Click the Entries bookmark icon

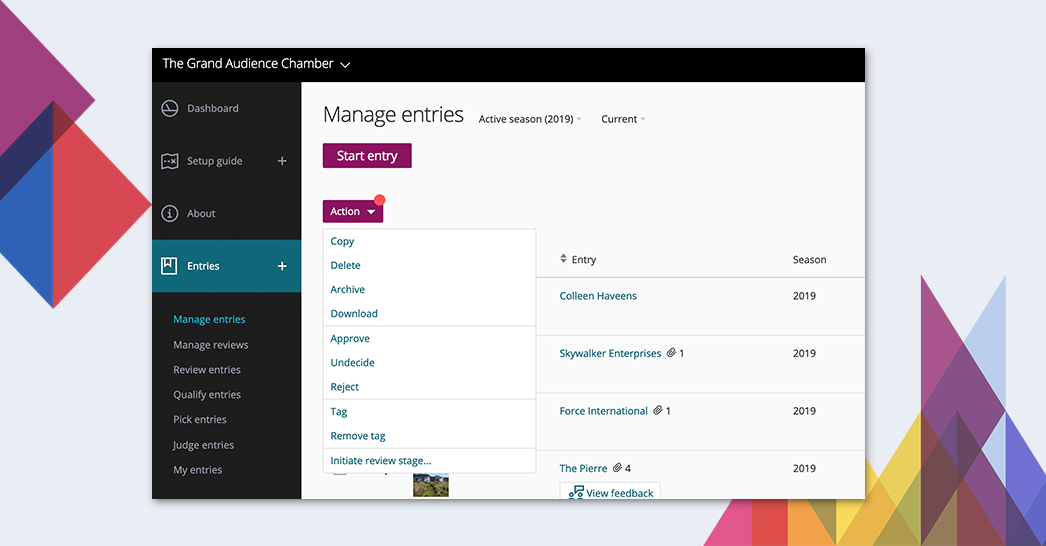pos(169,266)
